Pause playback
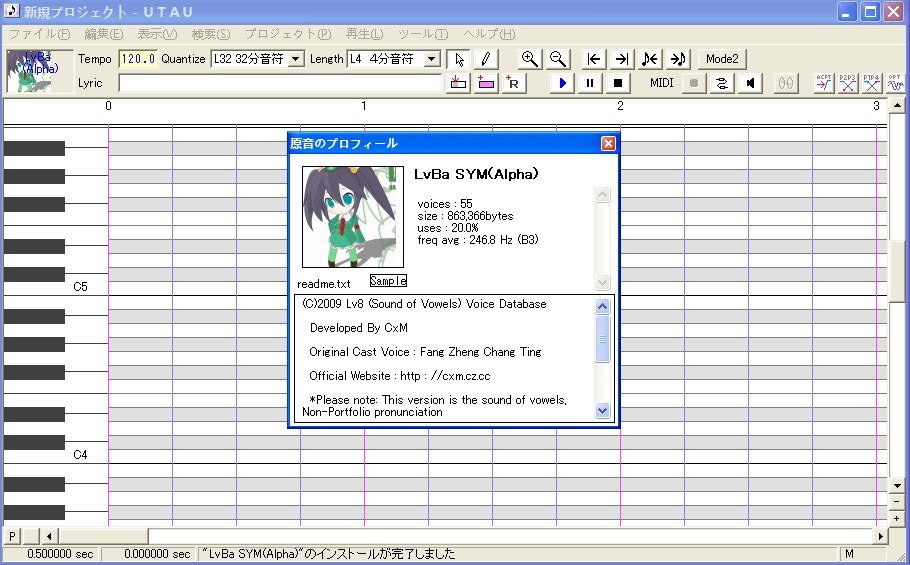Screen dimensions: 910x565 pos(590,84)
